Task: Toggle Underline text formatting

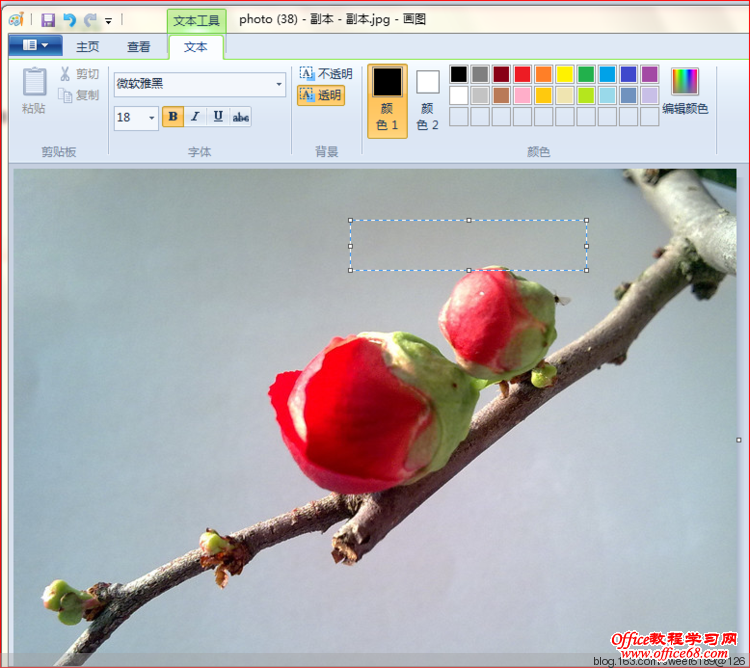Action: 218,117
